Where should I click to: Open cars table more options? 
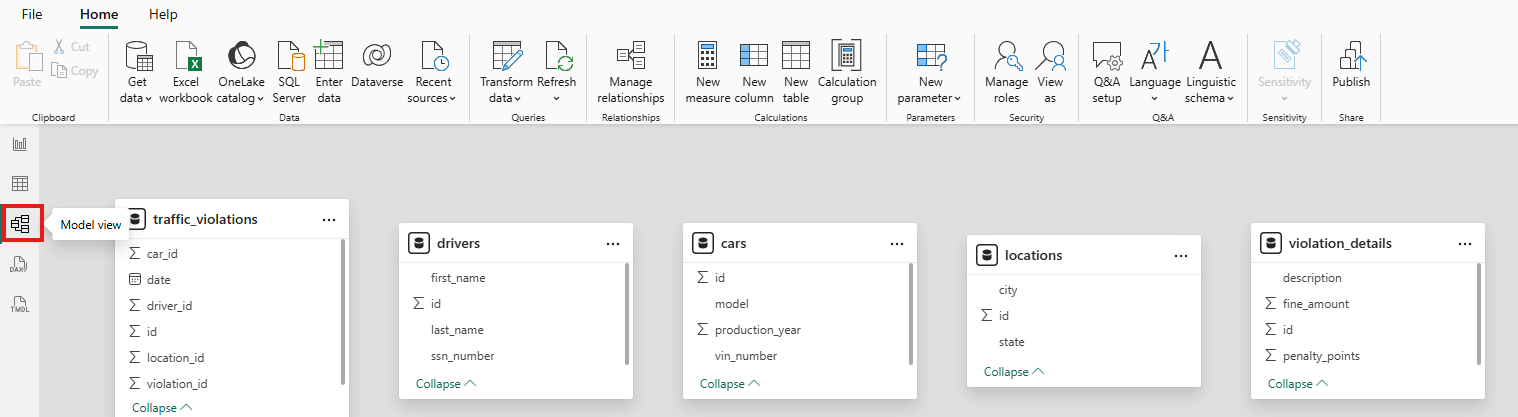point(897,243)
